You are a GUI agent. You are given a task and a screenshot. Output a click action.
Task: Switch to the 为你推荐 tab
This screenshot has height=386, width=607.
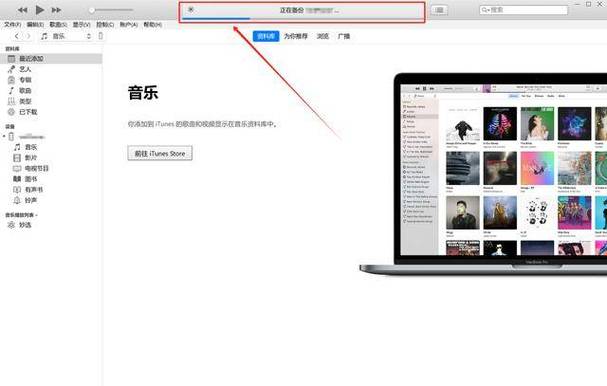coord(296,36)
